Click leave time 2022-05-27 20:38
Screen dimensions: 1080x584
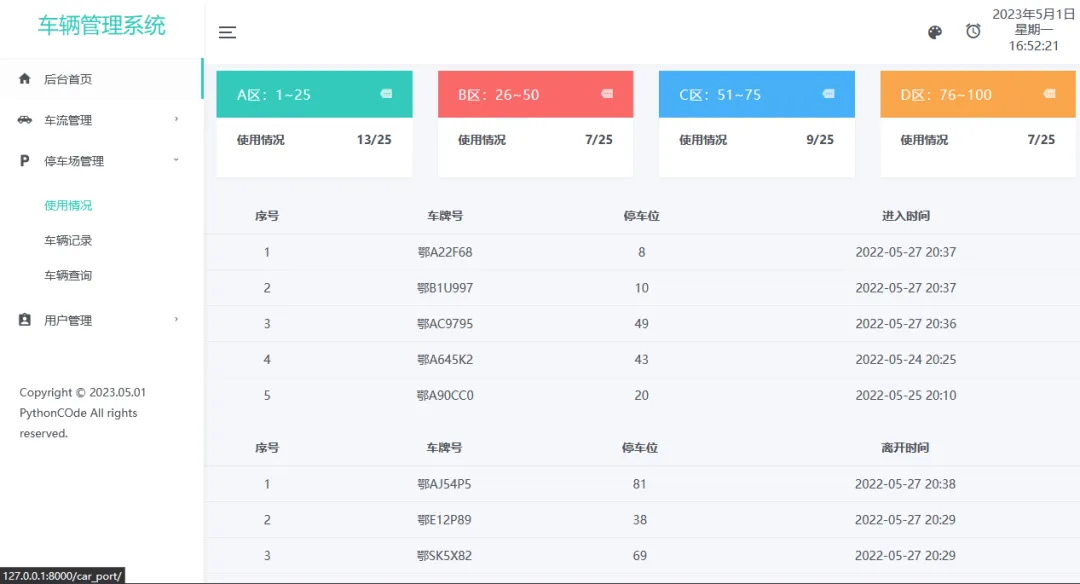pyautogui.click(x=905, y=484)
